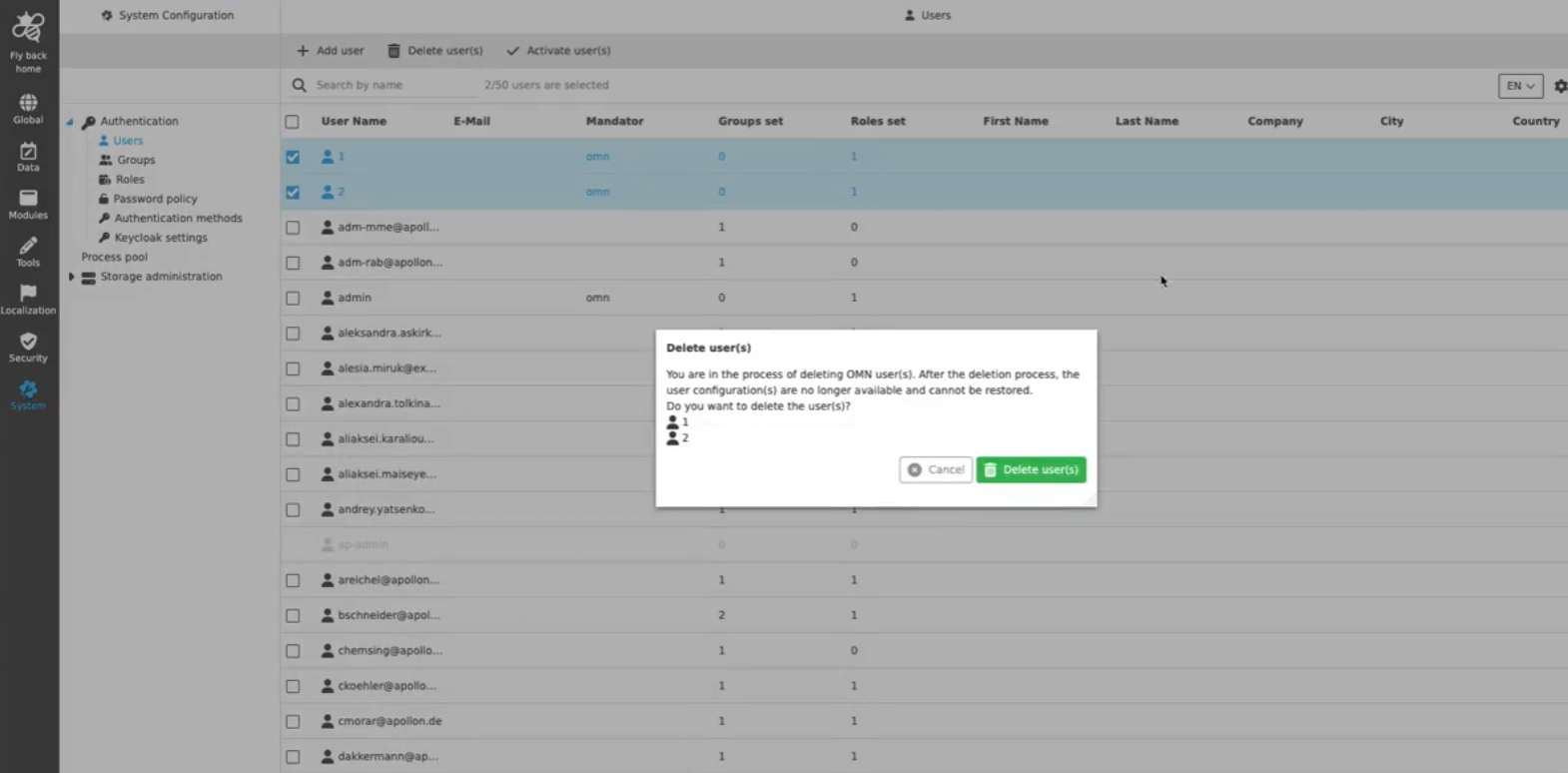The image size is (1568, 773).
Task: Collapse the Authentication tree node
Action: 70,122
